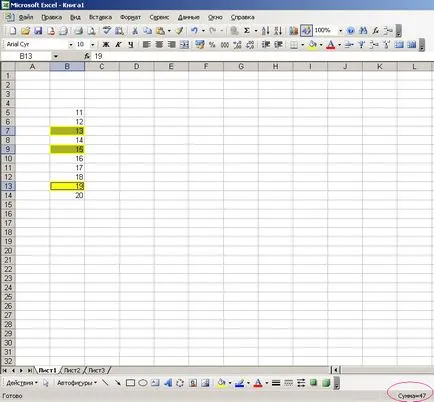The image size is (434, 402).
Task: Select the Arrow drawing tool
Action: point(117,383)
